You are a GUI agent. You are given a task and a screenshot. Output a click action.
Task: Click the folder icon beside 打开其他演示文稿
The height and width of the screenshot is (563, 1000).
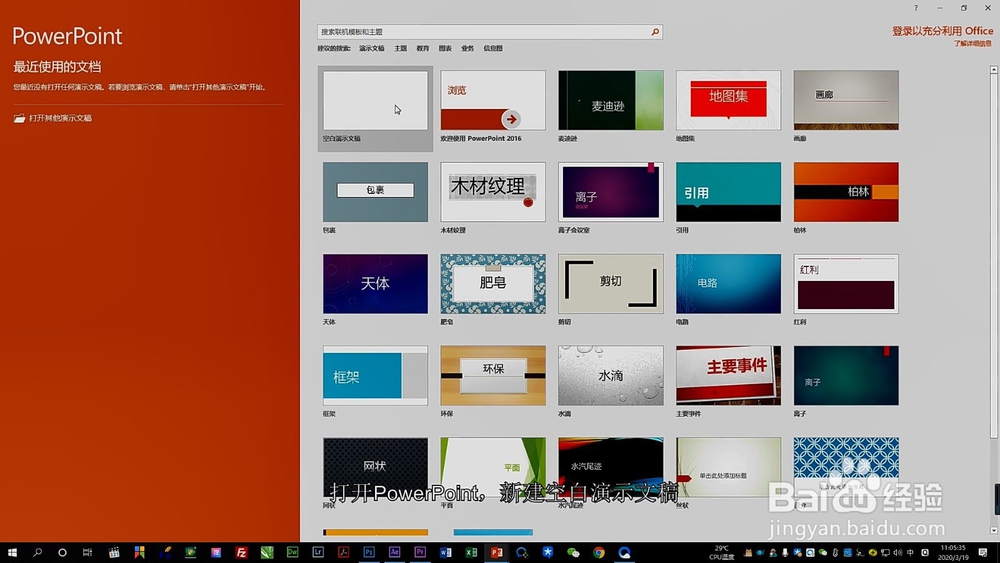pyautogui.click(x=20, y=118)
